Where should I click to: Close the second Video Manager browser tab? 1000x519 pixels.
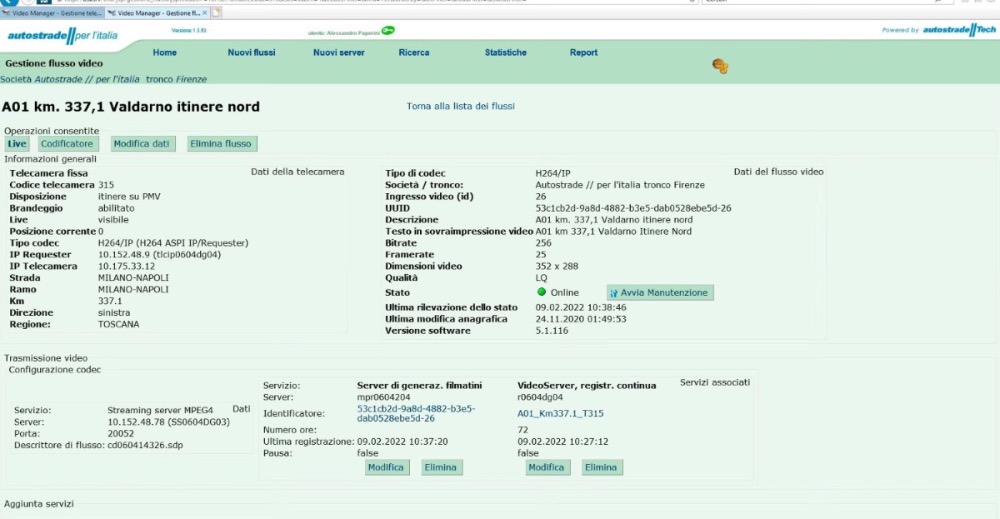tap(205, 13)
